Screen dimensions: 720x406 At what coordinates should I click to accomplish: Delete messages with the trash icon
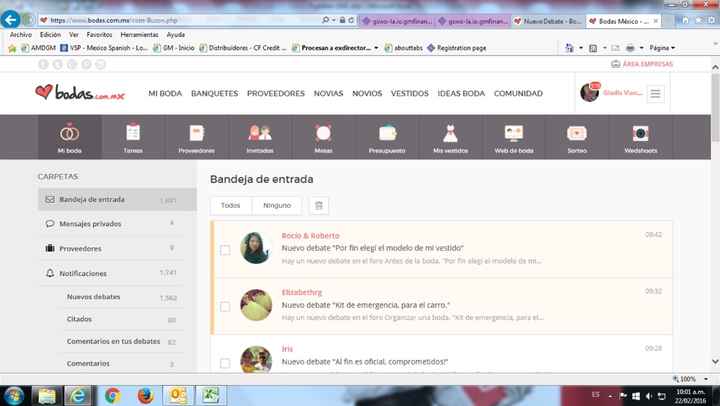pyautogui.click(x=318, y=205)
